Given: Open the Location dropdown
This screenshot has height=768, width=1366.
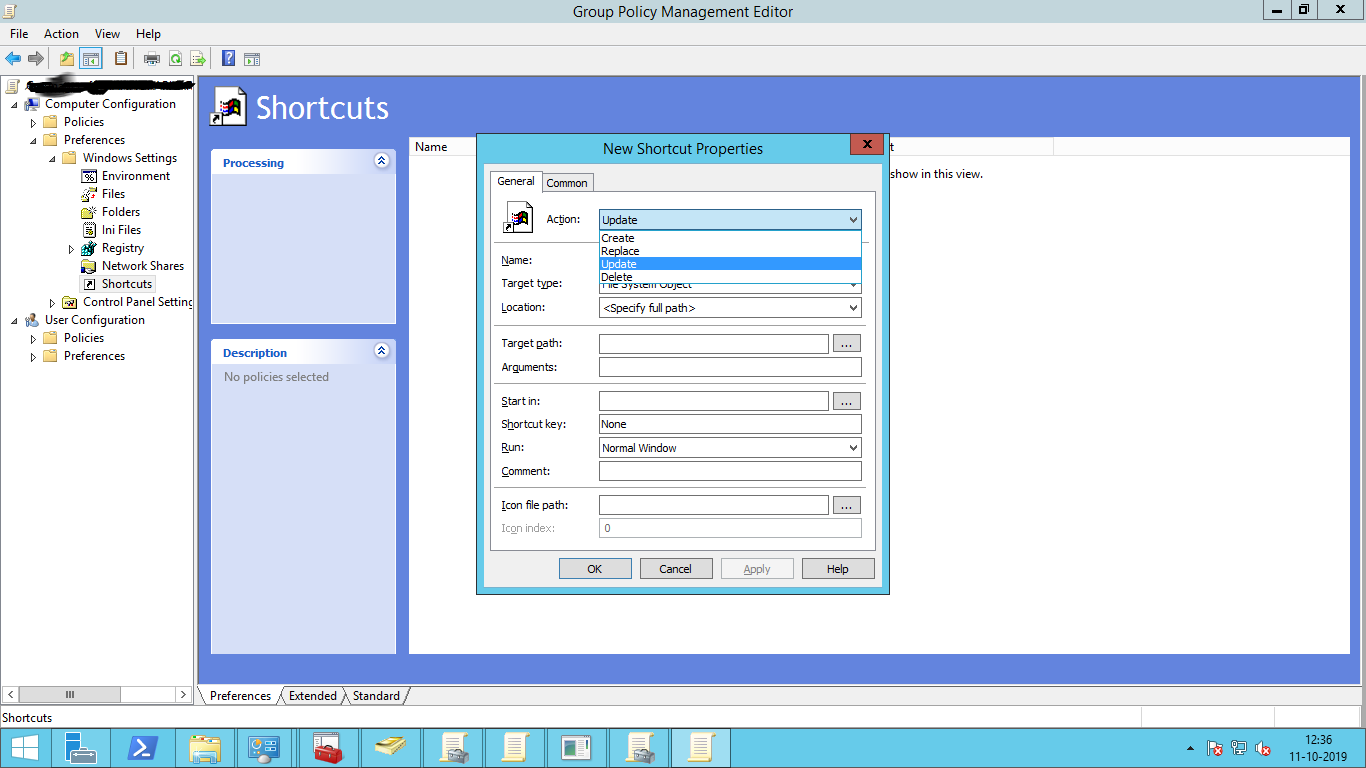Looking at the screenshot, I should [730, 308].
